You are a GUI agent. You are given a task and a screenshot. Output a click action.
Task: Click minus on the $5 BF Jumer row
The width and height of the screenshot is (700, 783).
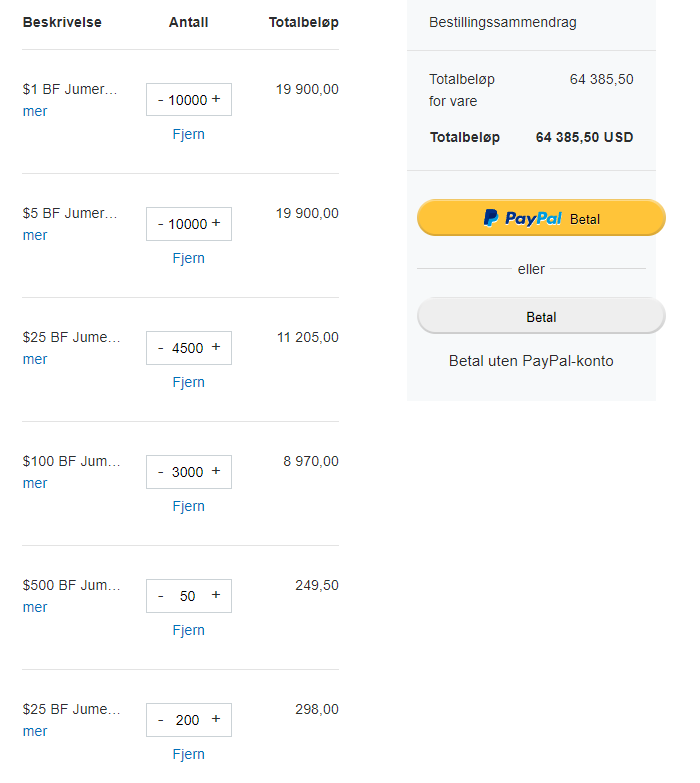coord(160,224)
